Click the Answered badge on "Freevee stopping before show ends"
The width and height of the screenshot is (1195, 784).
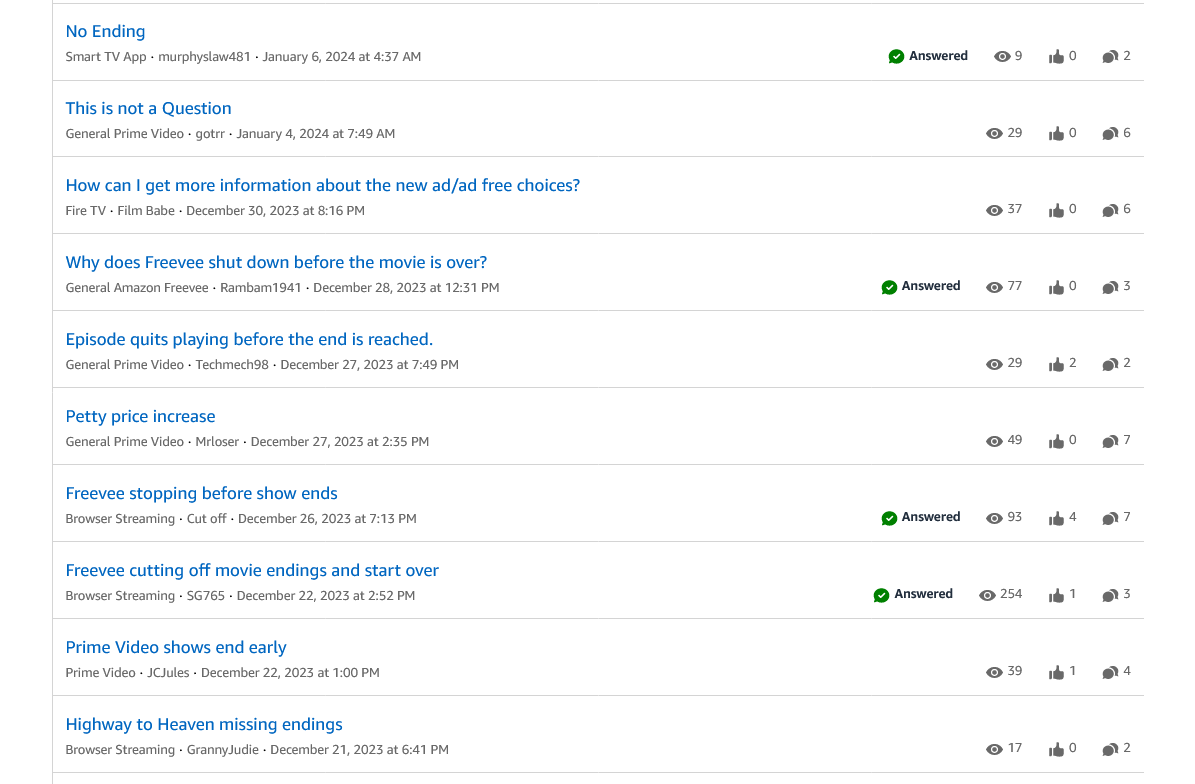coord(920,517)
